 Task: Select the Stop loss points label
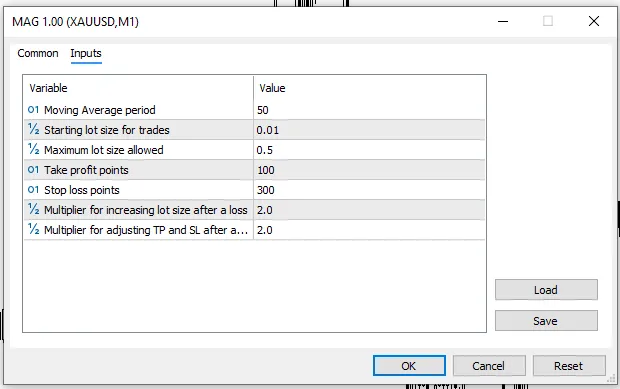(81, 190)
